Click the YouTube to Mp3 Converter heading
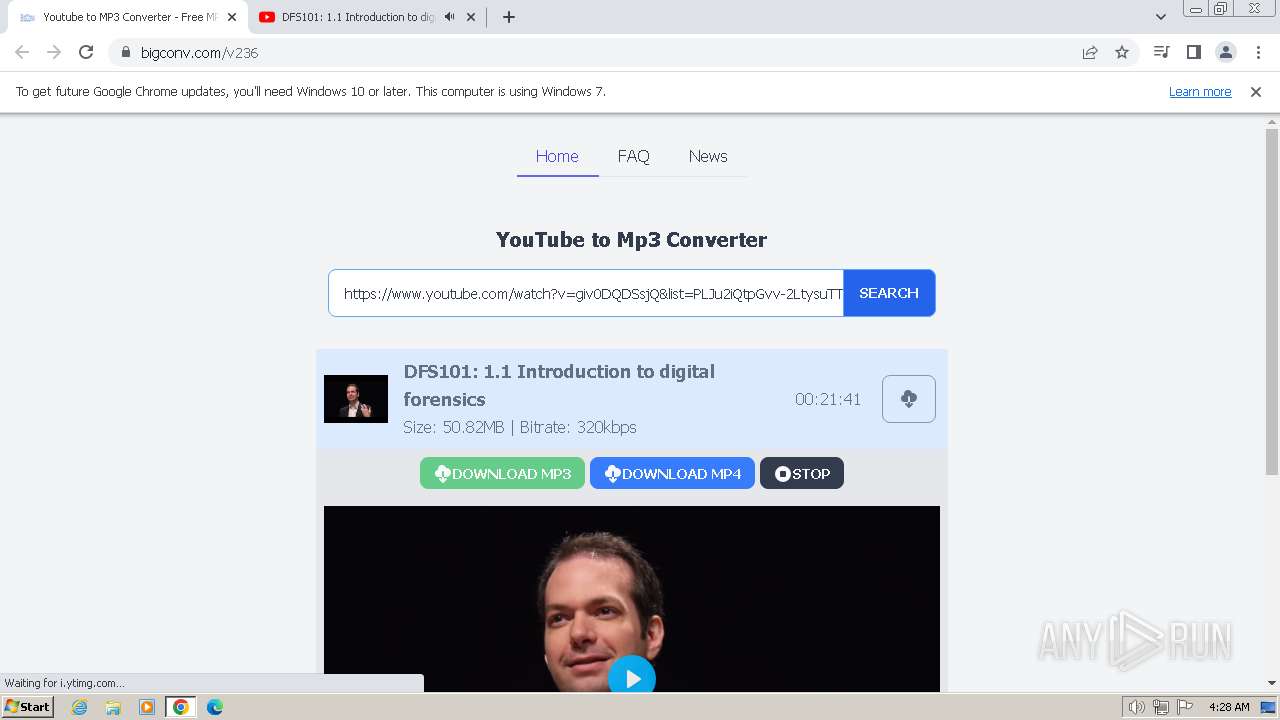Image resolution: width=1280 pixels, height=720 pixels. [631, 240]
